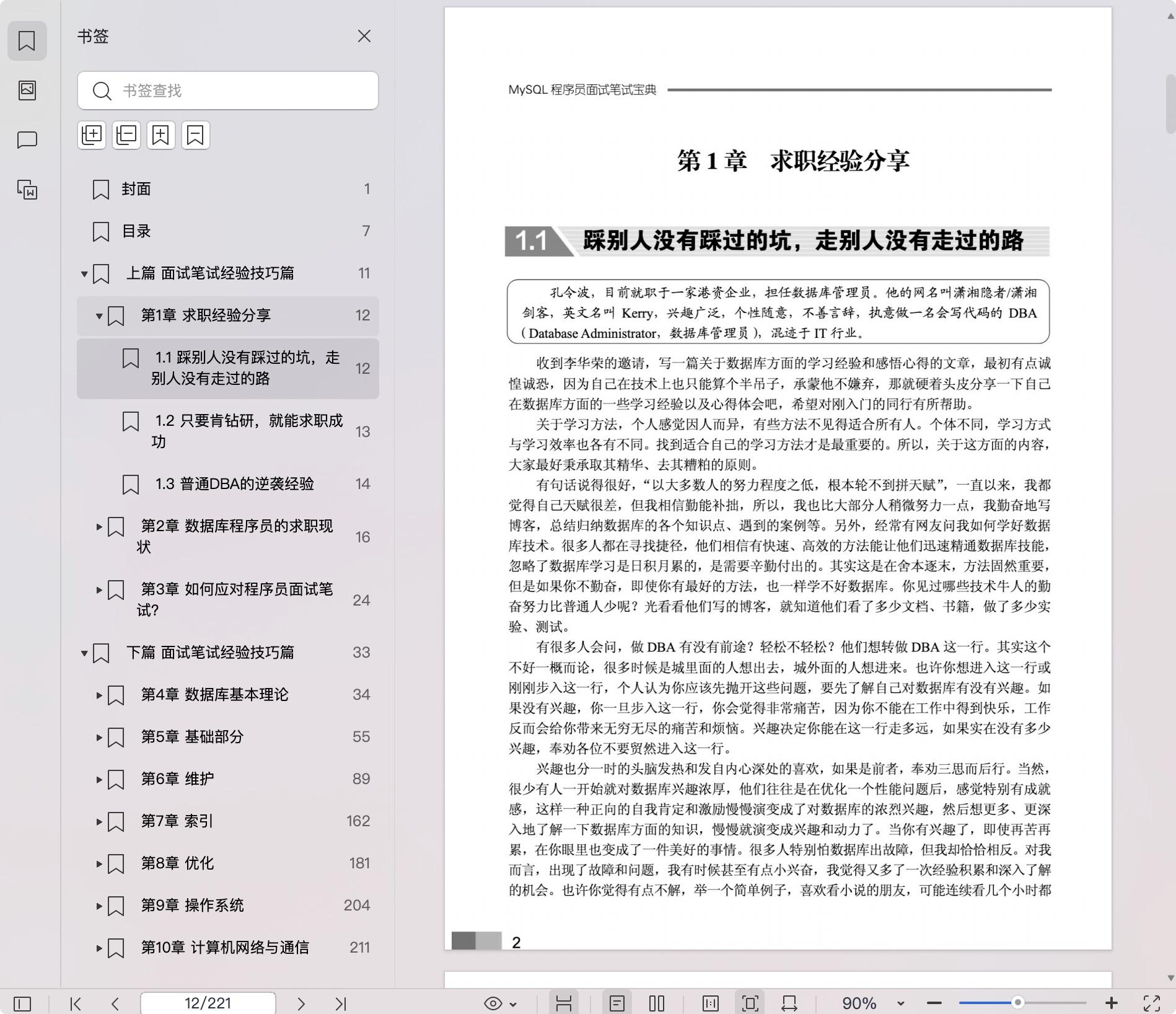Click 第6章 维护 bookmark text

[x=177, y=779]
